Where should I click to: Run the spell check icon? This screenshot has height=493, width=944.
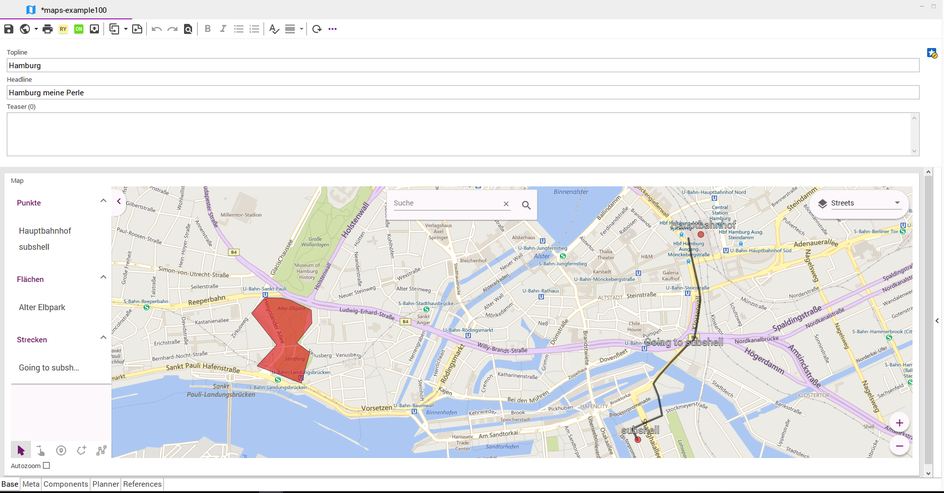[x=274, y=29]
